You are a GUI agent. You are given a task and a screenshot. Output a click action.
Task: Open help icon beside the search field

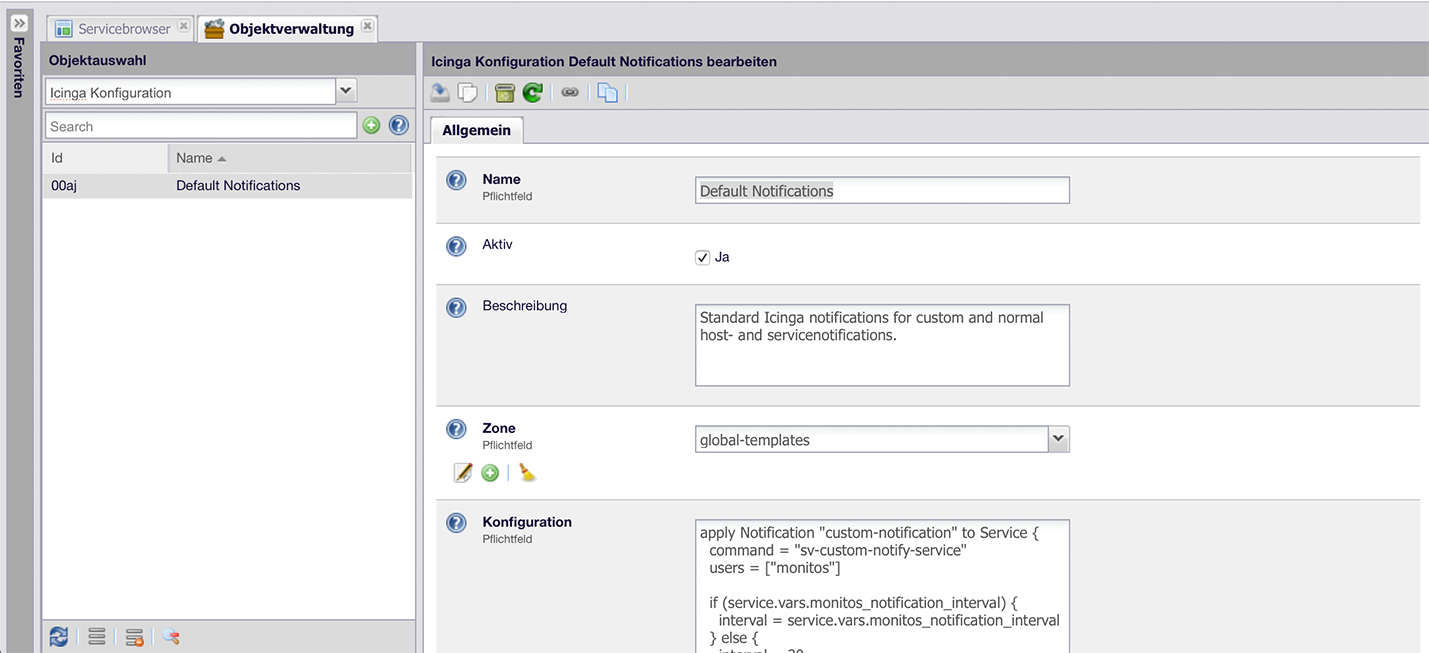click(398, 126)
